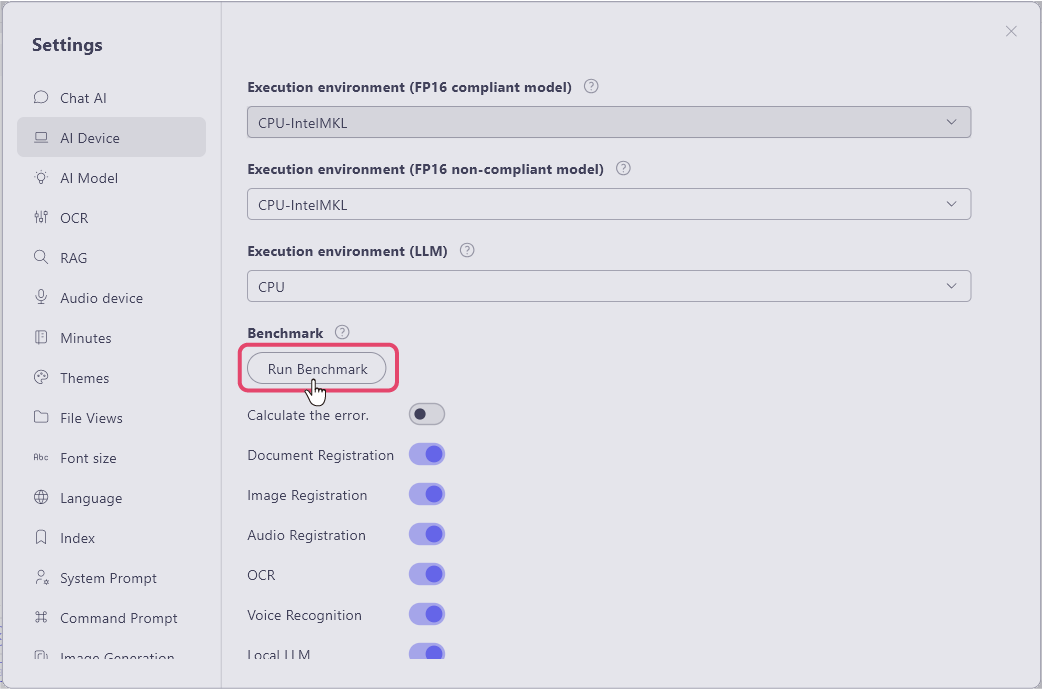Click the AI Model lightbulb icon
Screen dimensions: 1043x689
pyautogui.click(x=41, y=178)
